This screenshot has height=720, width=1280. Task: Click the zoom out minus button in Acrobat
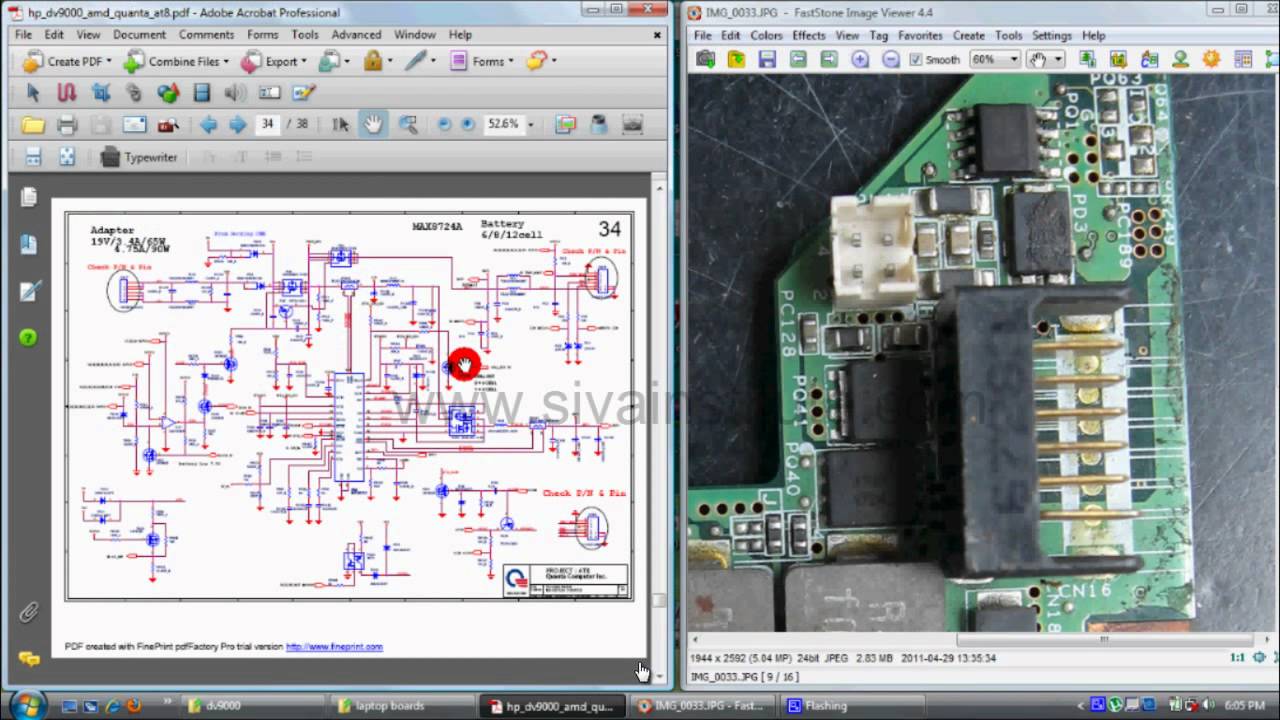click(444, 125)
